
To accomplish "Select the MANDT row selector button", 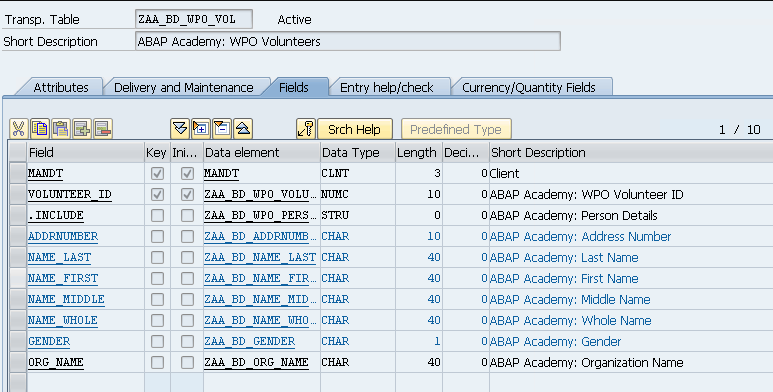I will point(18,174).
